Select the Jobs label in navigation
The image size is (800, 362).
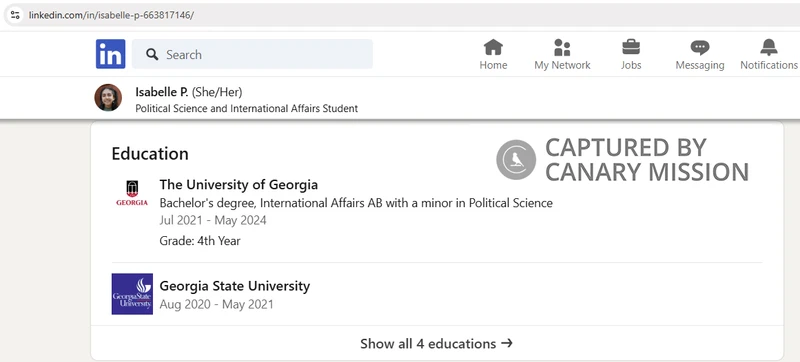pyautogui.click(x=631, y=65)
